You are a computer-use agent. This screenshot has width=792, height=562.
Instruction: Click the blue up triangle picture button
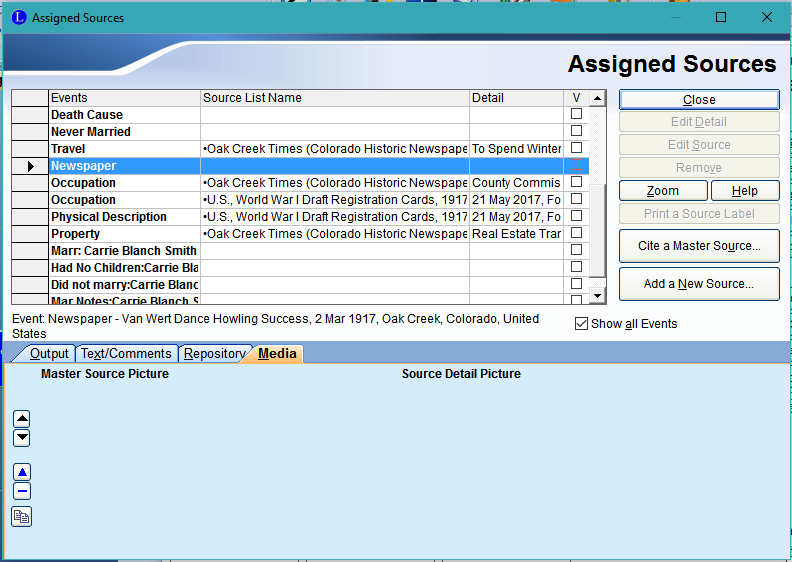point(22,472)
